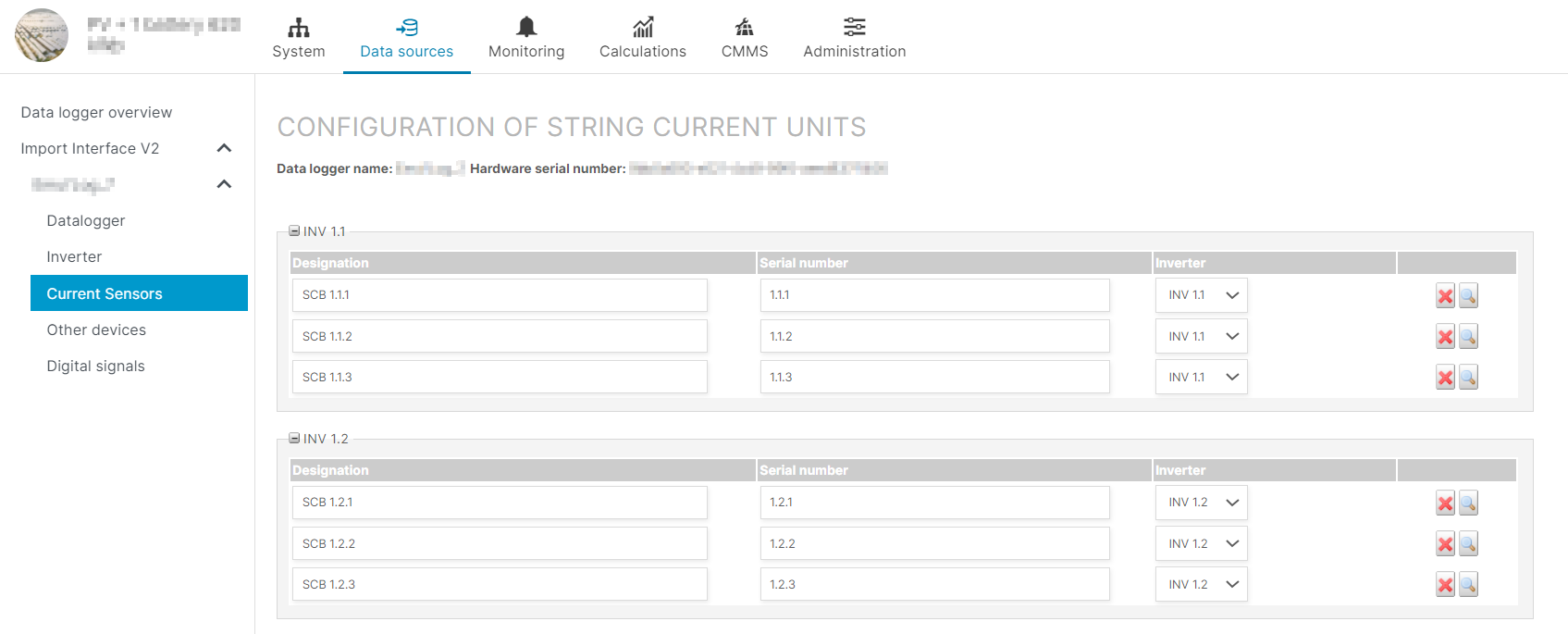Screen dimensions: 1568x634
Task: Open inverter dropdown for SCB 1.1.3
Action: click(1202, 377)
